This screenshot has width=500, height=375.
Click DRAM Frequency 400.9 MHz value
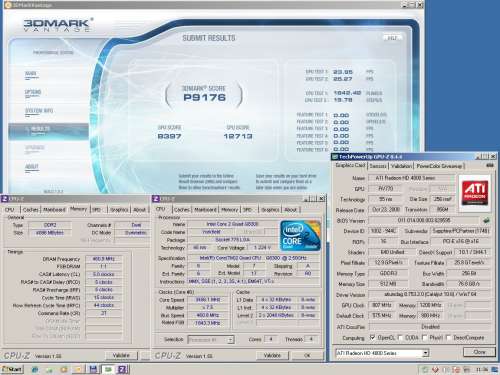(x=104, y=259)
